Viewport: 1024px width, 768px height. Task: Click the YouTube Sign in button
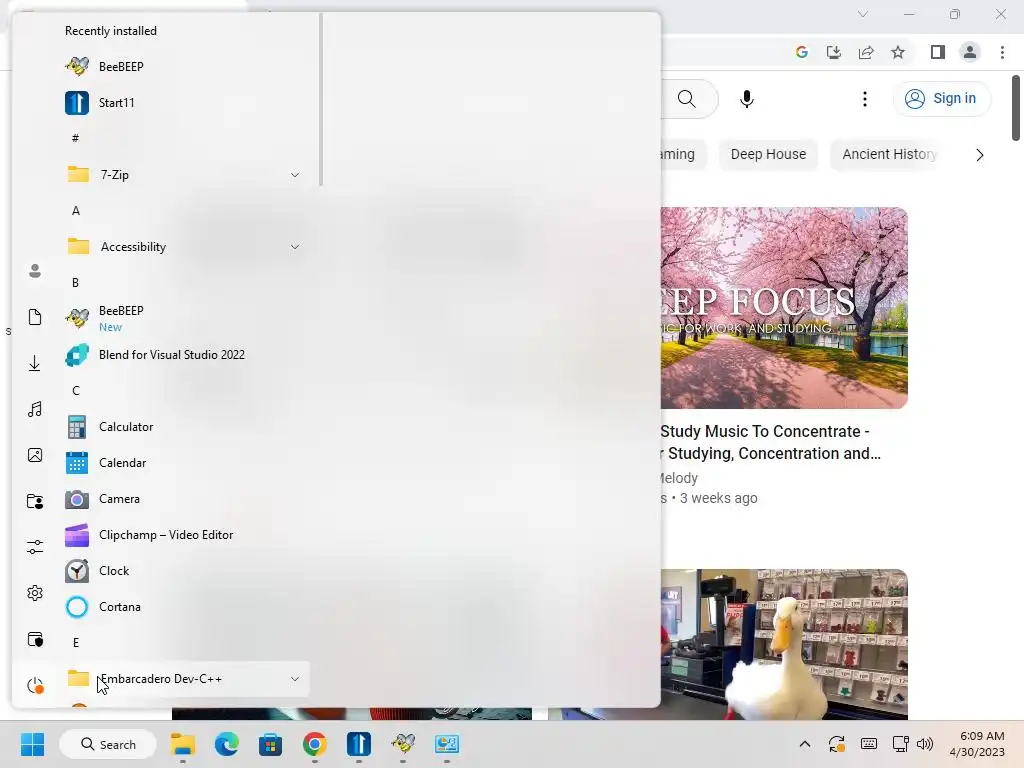(941, 99)
